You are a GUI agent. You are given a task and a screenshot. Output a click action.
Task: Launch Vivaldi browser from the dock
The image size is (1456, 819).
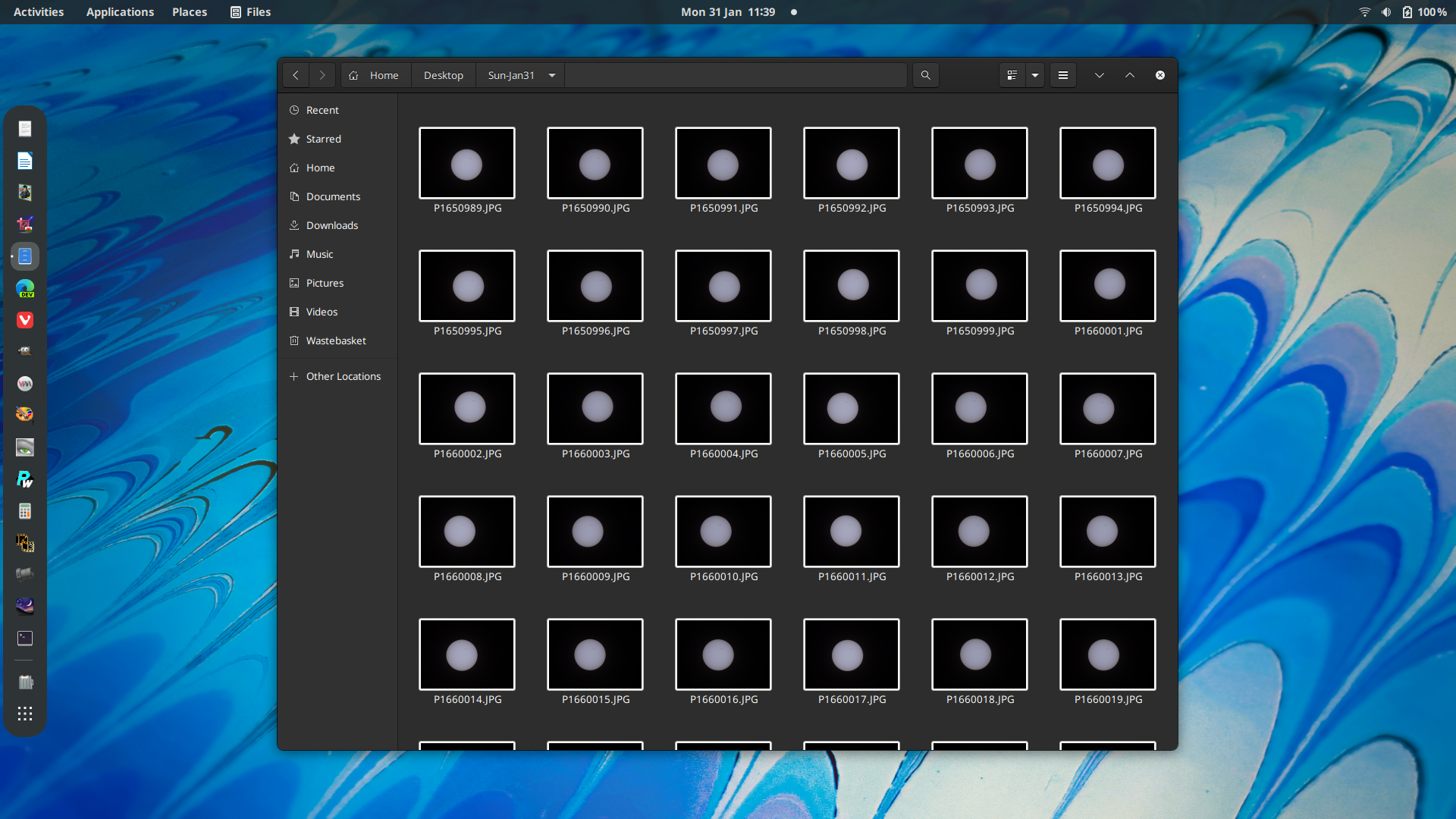(25, 320)
